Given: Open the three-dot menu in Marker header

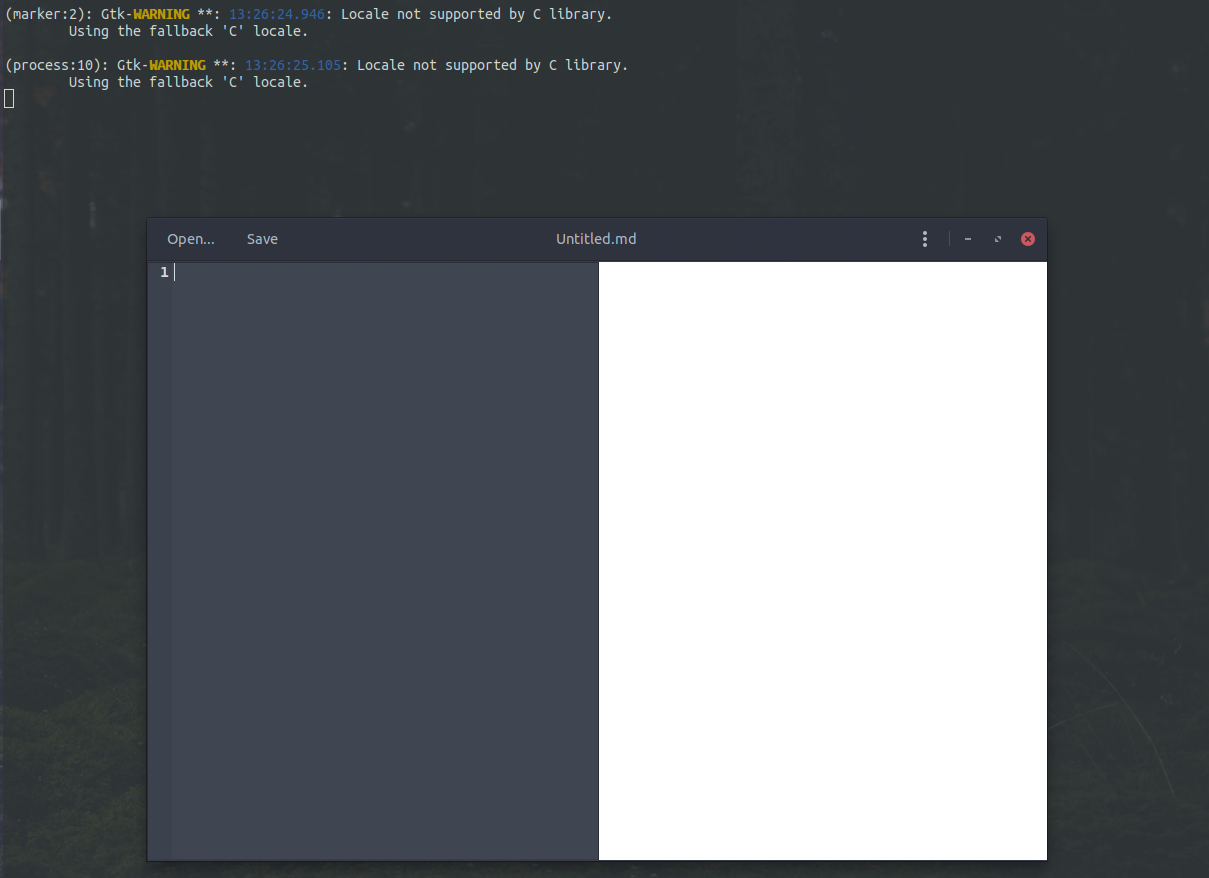Looking at the screenshot, I should coord(925,239).
